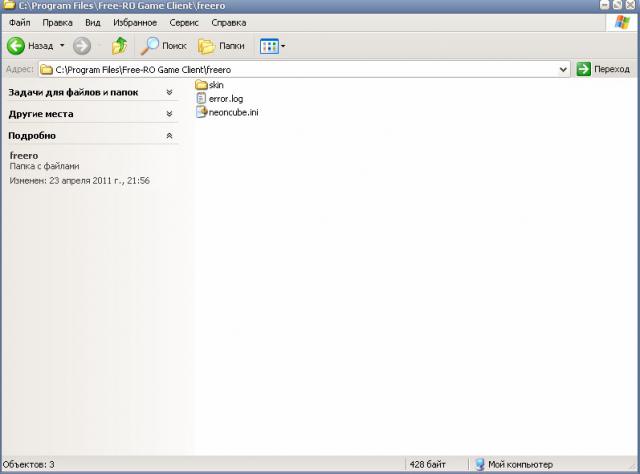The width and height of the screenshot is (640, 474).
Task: Select the skin folder icon
Action: 201,85
